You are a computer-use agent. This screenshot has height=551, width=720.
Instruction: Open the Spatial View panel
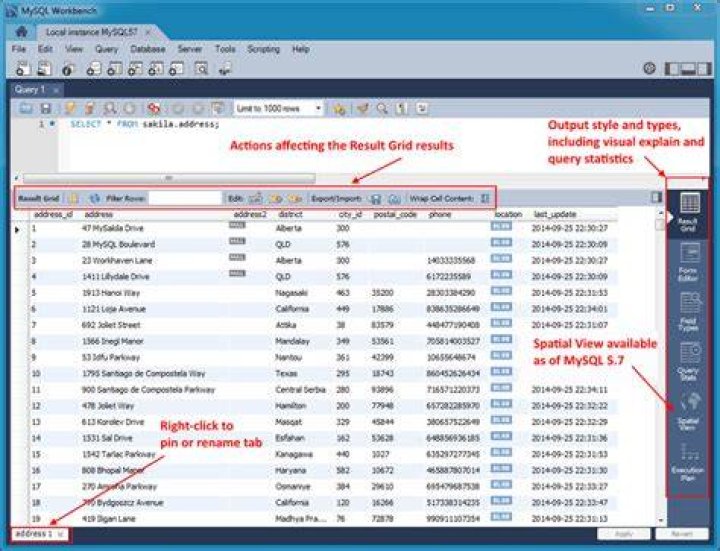[x=687, y=411]
